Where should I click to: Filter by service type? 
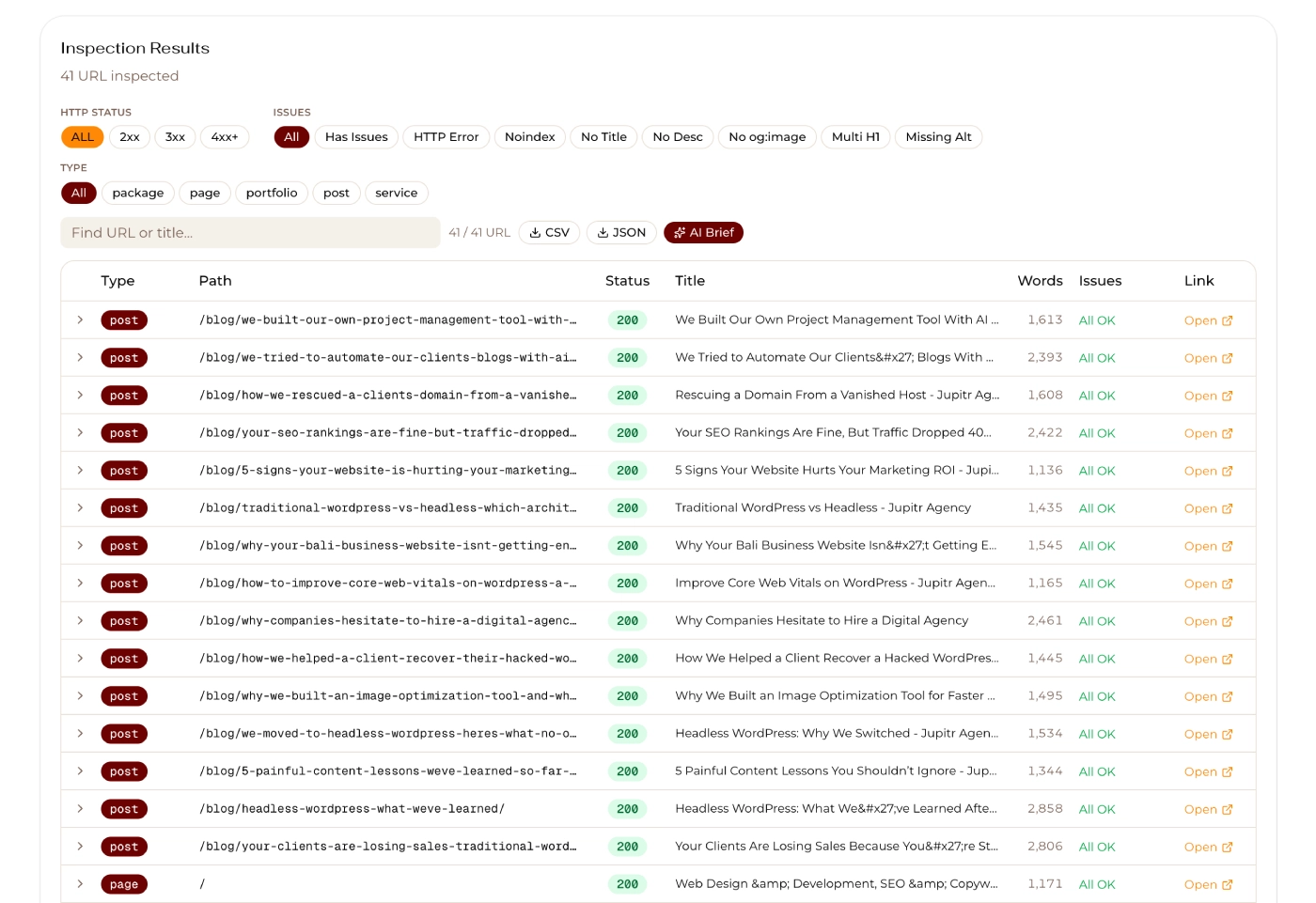click(396, 193)
